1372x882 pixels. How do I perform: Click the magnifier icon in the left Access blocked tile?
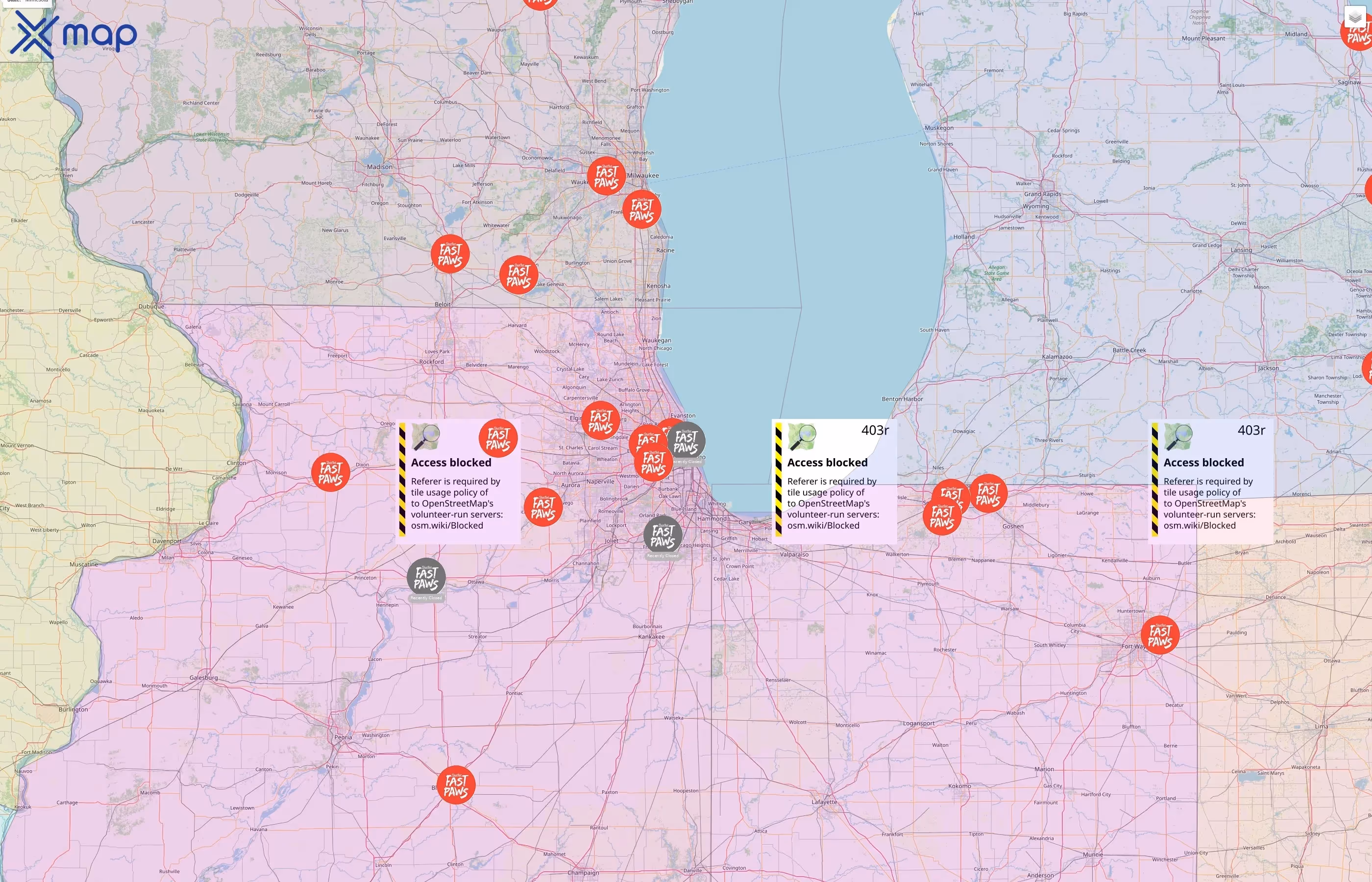coord(425,437)
